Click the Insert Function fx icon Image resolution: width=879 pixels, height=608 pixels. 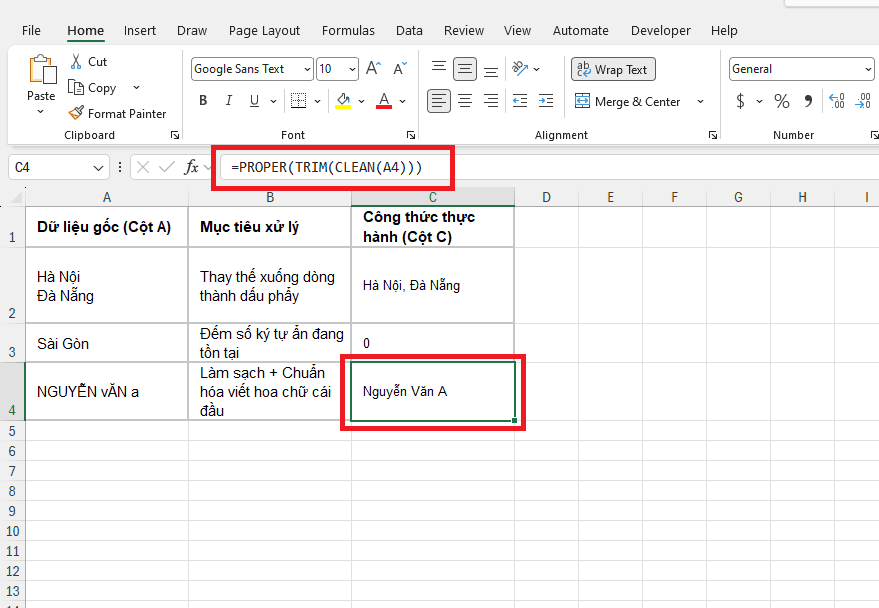tap(192, 167)
